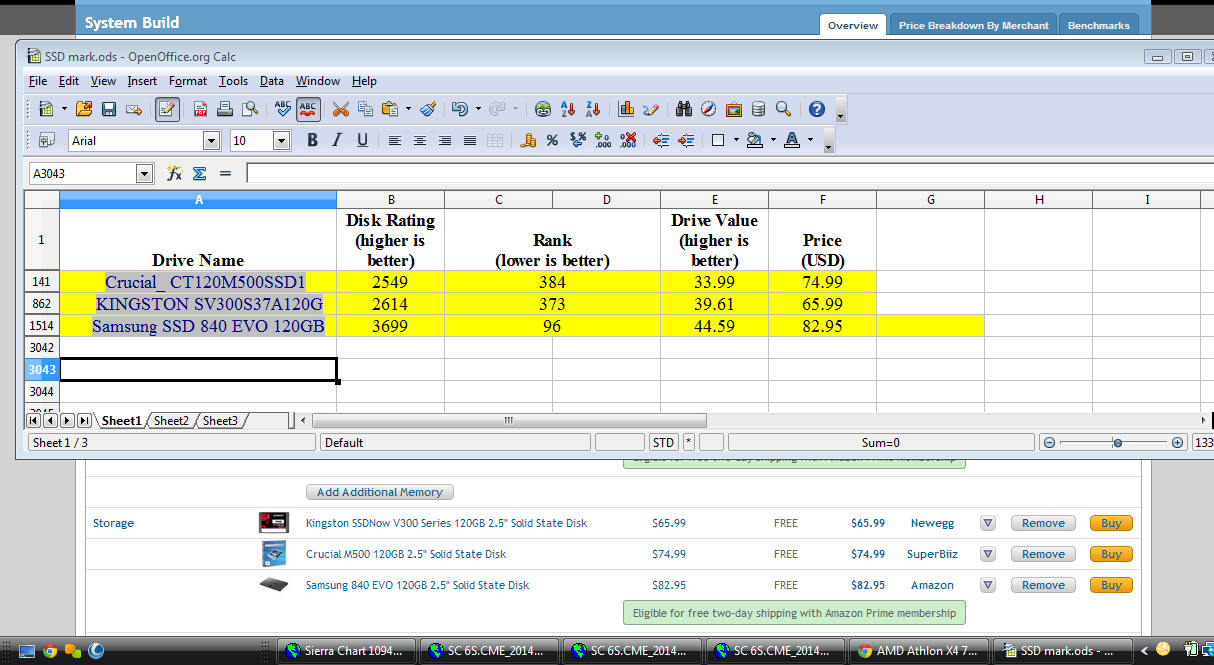This screenshot has height=665, width=1214.
Task: Insert Hyperlink icon
Action: pos(543,109)
